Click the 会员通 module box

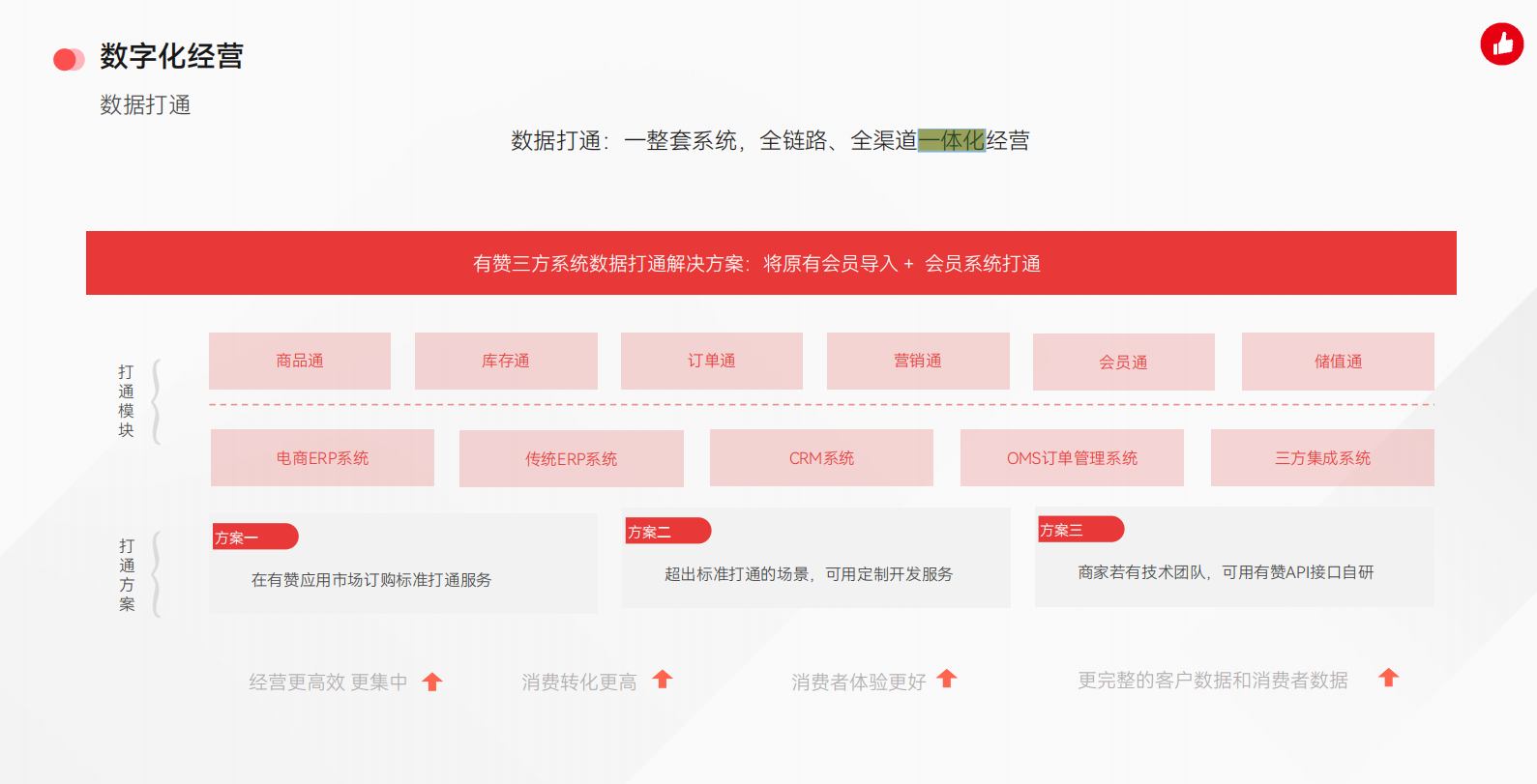pyautogui.click(x=1123, y=362)
